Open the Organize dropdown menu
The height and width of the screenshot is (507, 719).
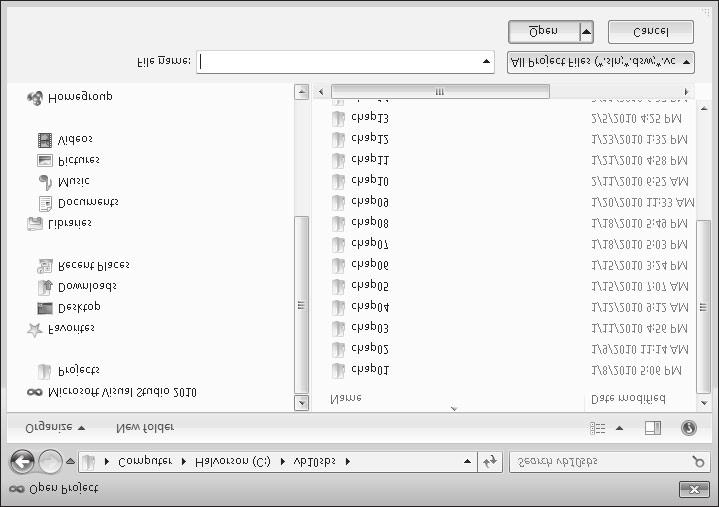55,427
